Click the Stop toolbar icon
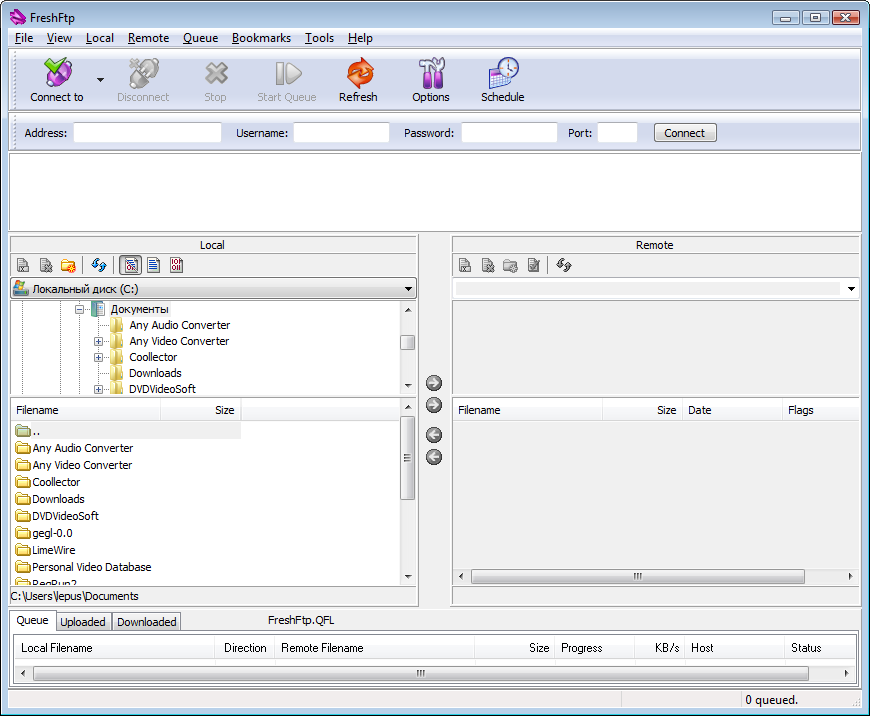This screenshot has height=716, width=870. click(216, 73)
